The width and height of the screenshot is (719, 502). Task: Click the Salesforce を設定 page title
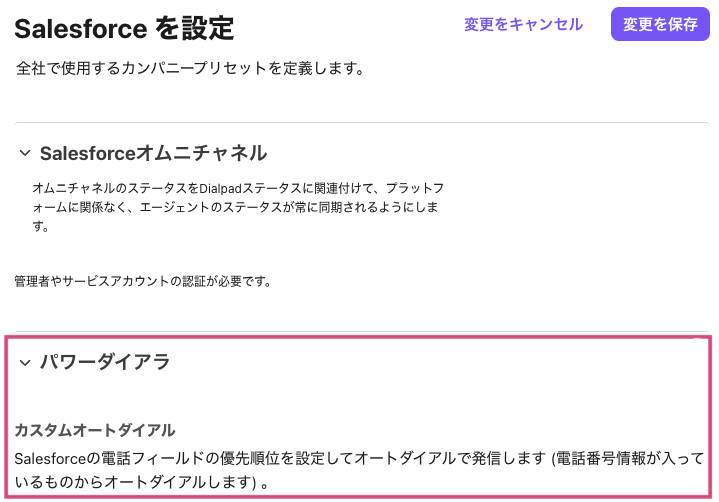124,28
